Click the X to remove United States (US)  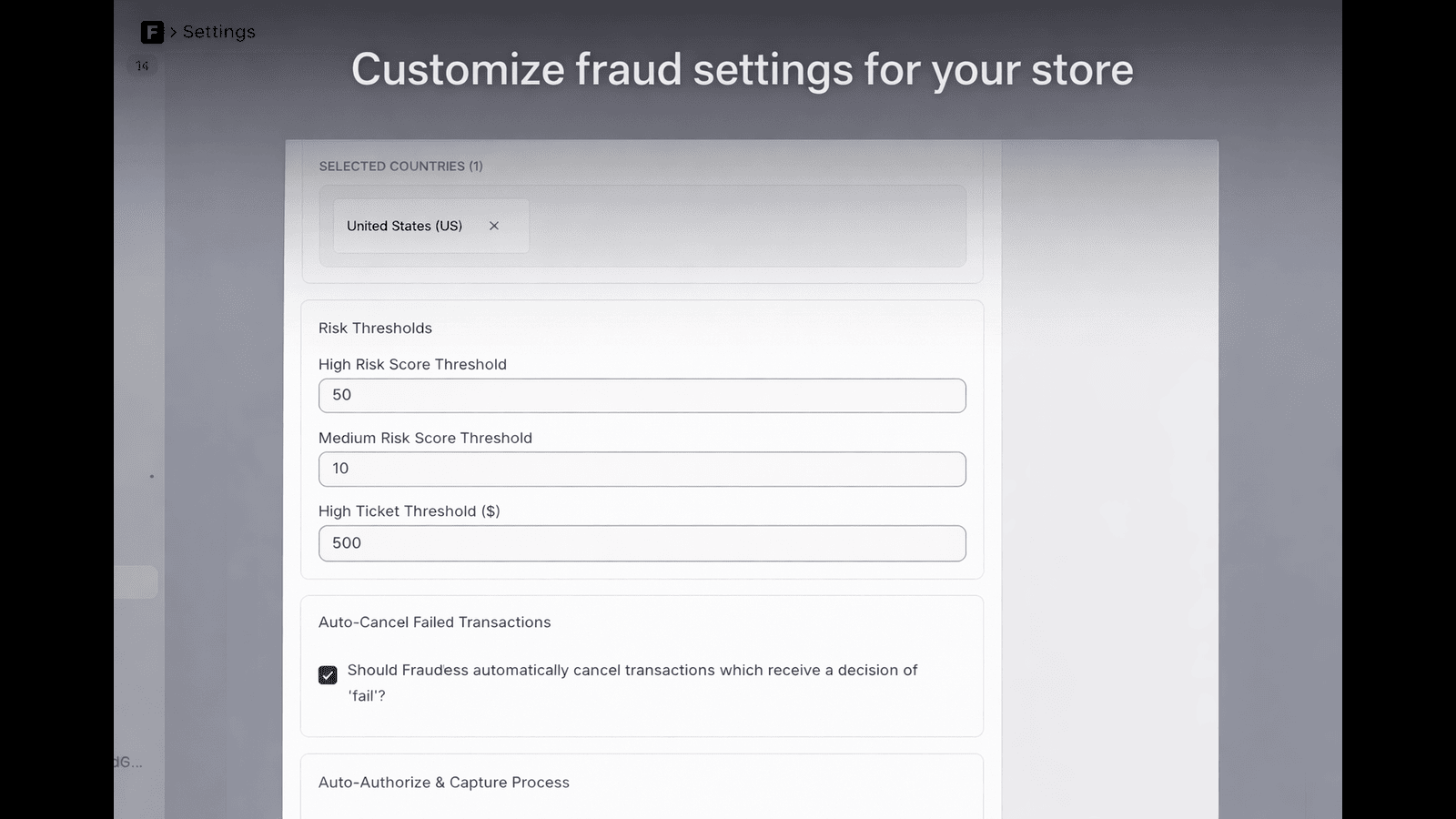pyautogui.click(x=494, y=226)
